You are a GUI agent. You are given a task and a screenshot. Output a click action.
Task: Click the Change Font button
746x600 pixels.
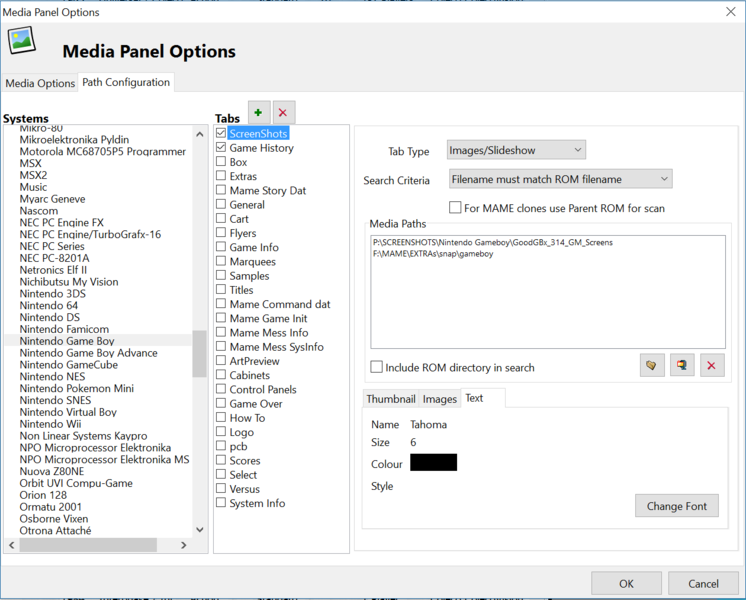pyautogui.click(x=677, y=506)
